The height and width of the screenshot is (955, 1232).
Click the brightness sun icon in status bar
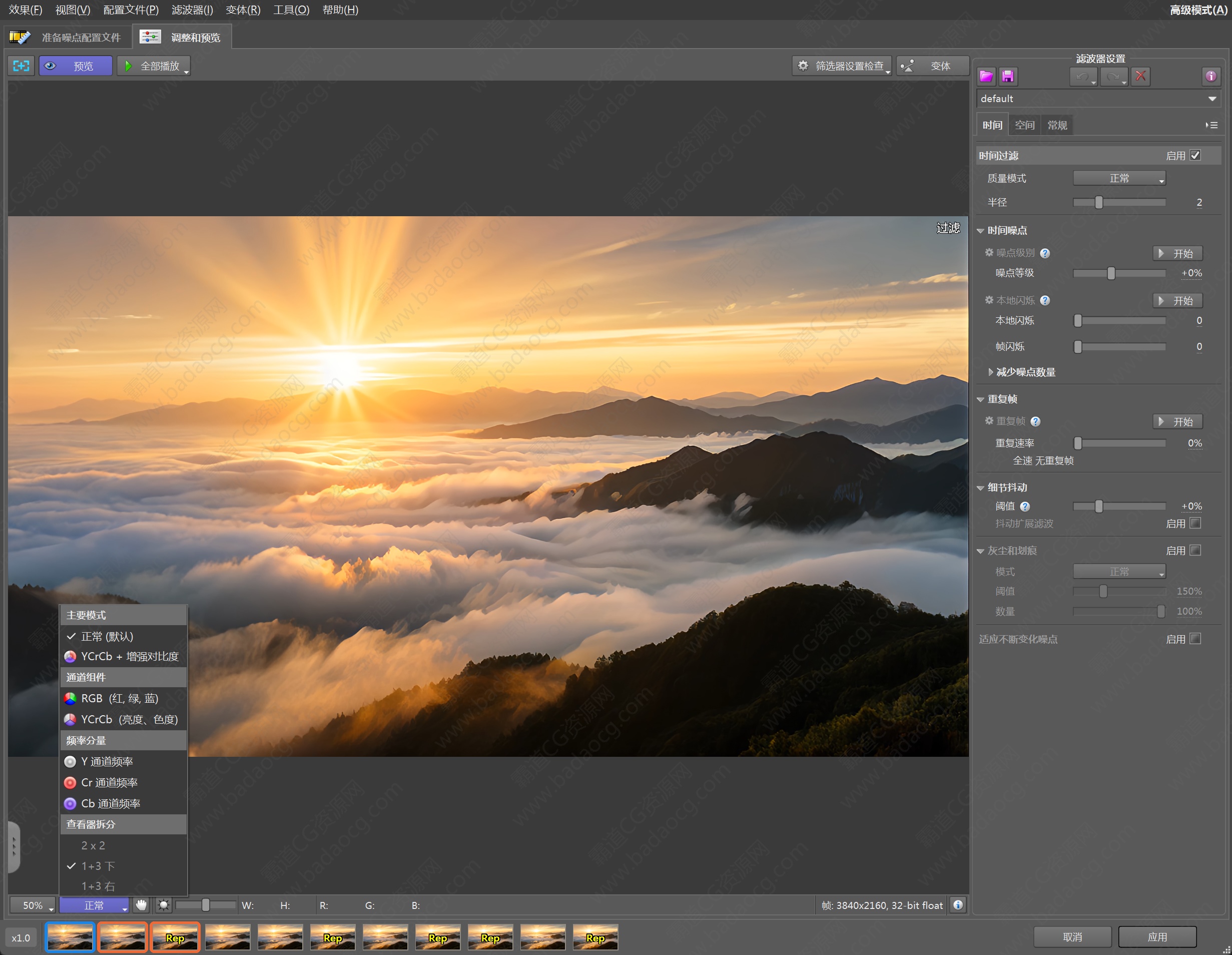[x=163, y=905]
